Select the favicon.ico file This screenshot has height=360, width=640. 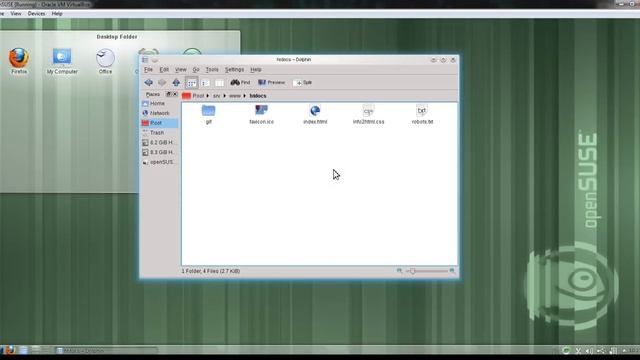click(262, 114)
